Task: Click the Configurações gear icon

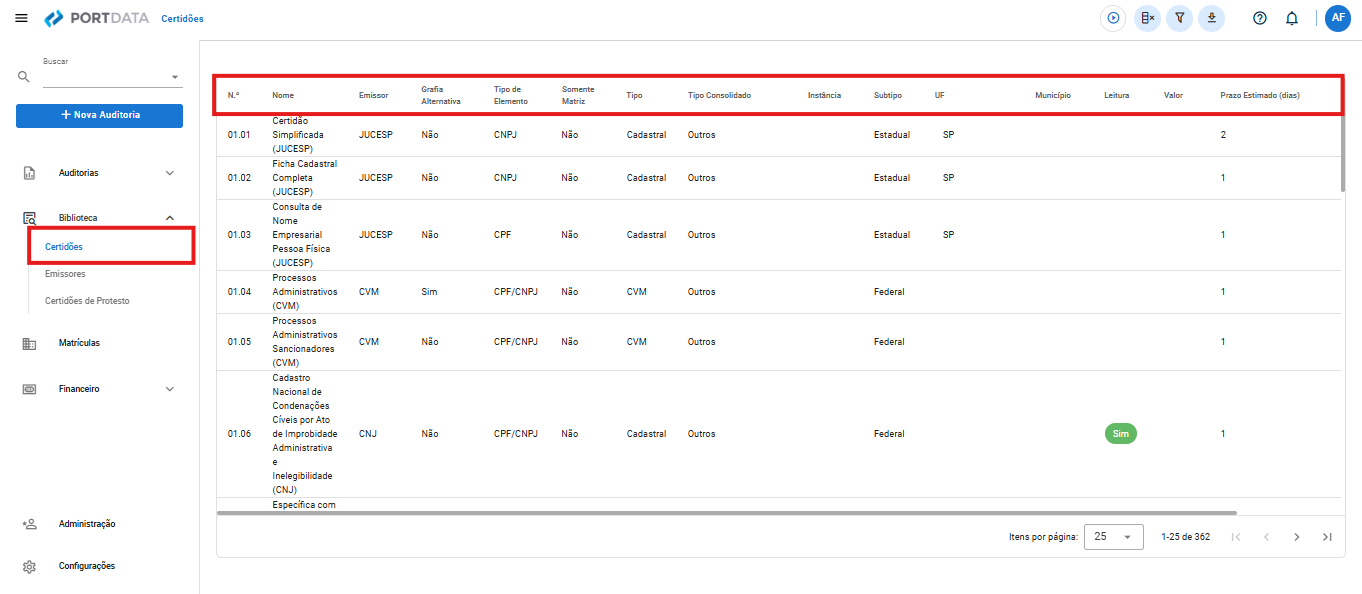Action: [x=29, y=566]
